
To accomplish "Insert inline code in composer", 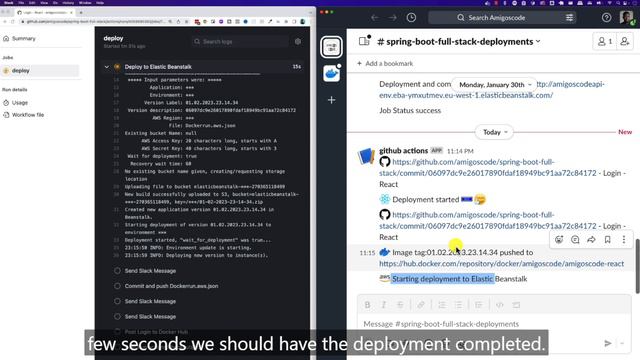I will pyautogui.click(x=500, y=305).
